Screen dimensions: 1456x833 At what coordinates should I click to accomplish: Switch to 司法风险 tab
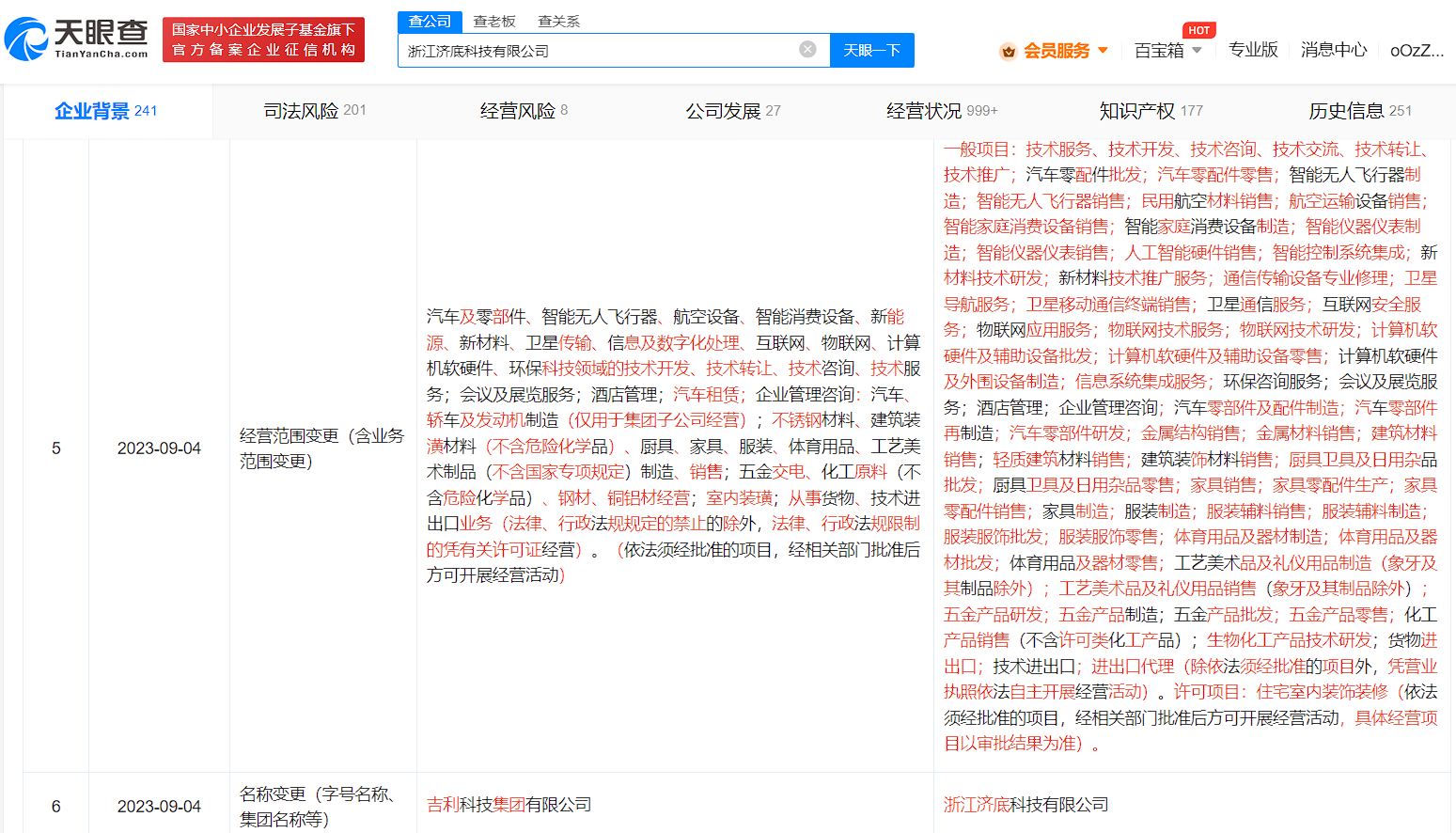315,111
